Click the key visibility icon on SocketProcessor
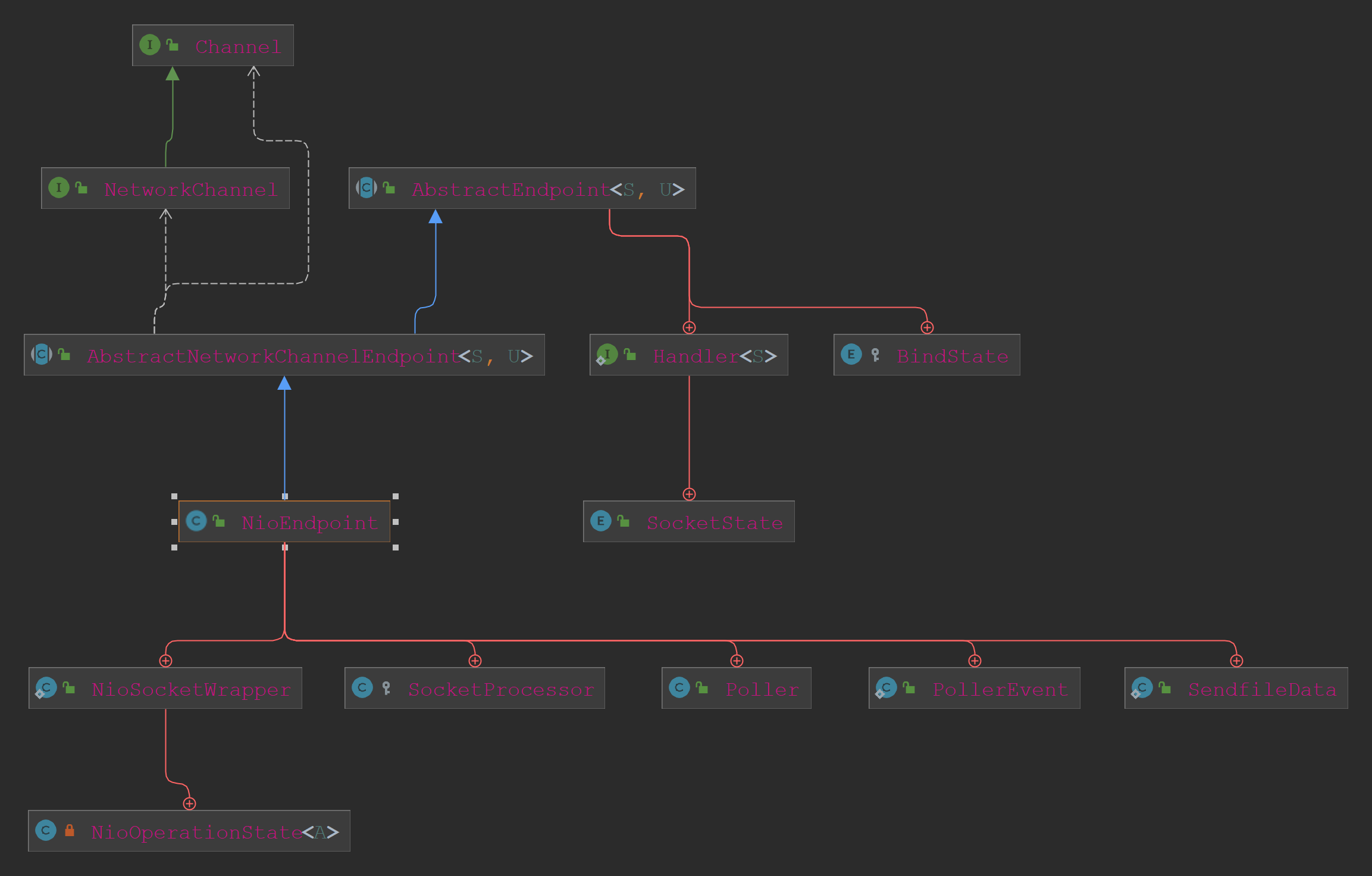 click(386, 688)
